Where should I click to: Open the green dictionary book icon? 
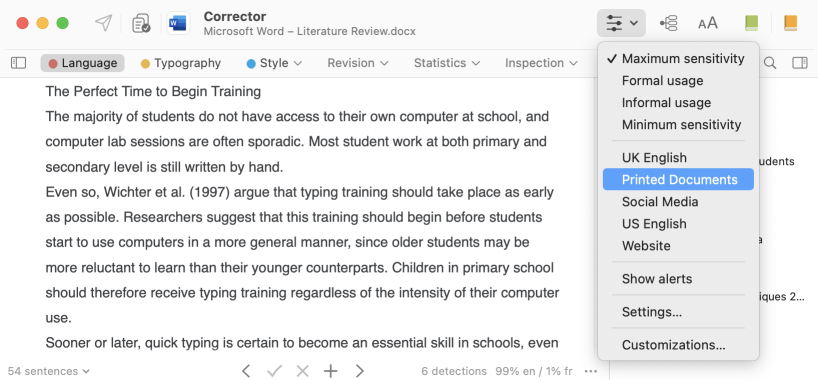pos(751,23)
